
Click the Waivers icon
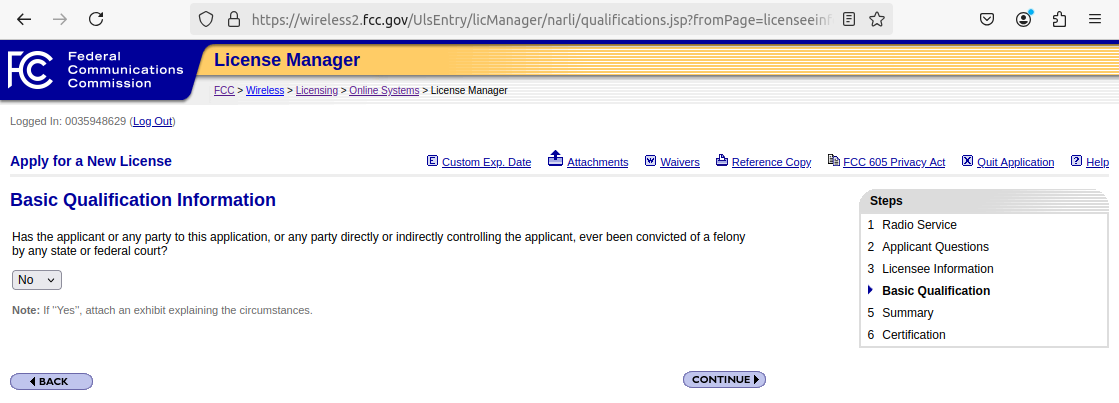[650, 161]
